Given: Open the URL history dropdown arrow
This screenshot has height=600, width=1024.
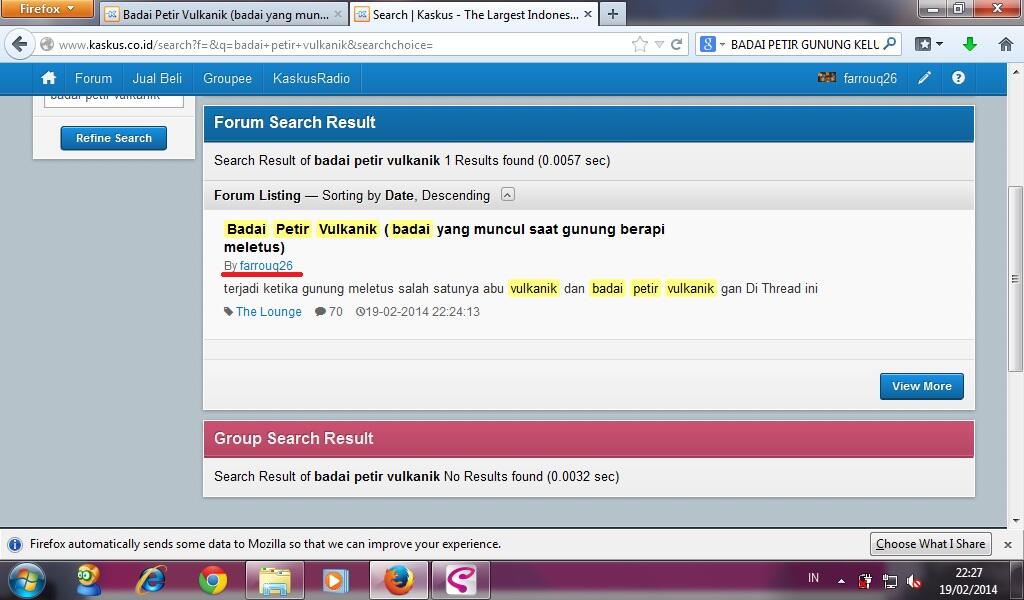Looking at the screenshot, I should pos(659,44).
